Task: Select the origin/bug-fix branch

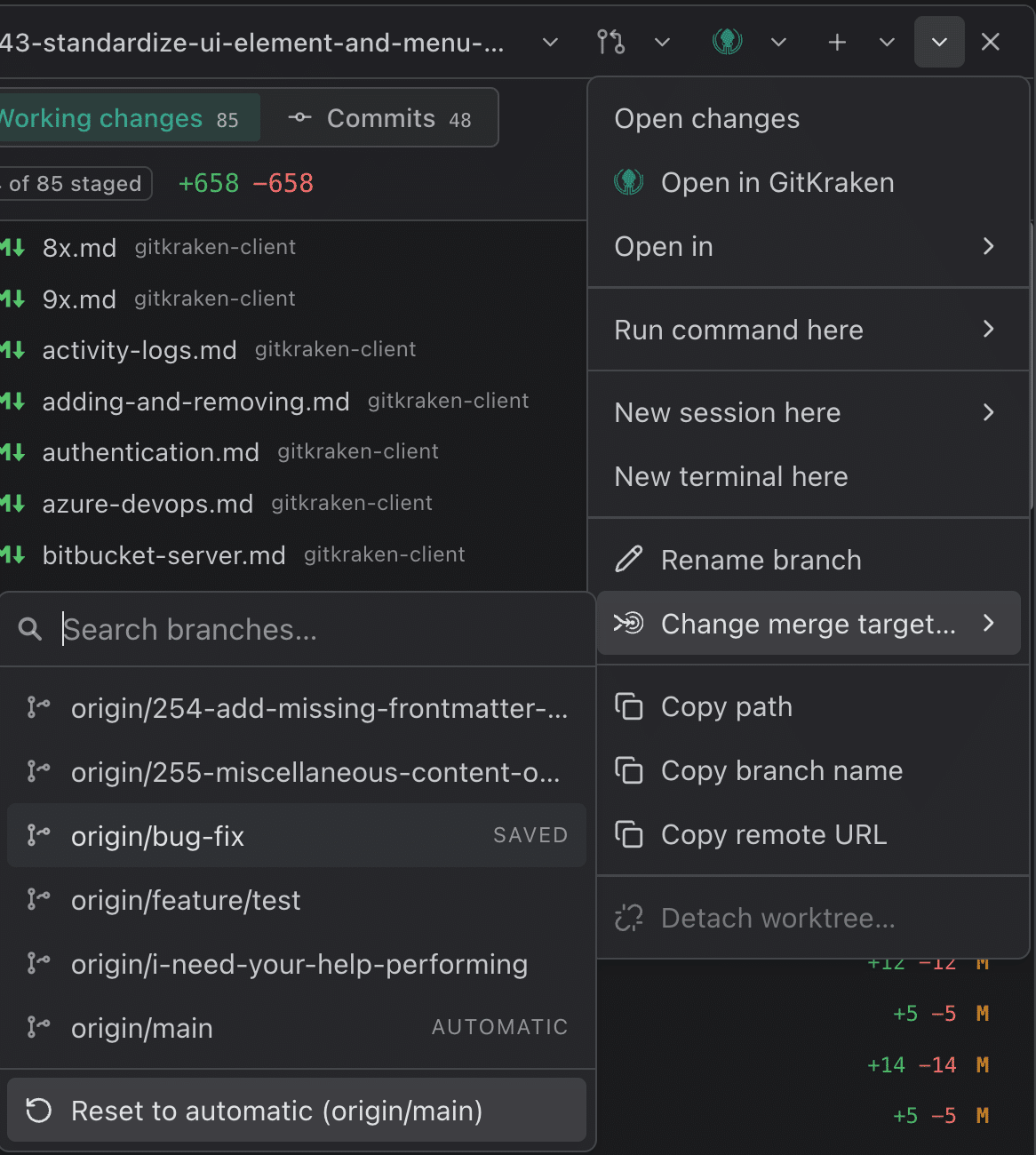Action: [297, 835]
